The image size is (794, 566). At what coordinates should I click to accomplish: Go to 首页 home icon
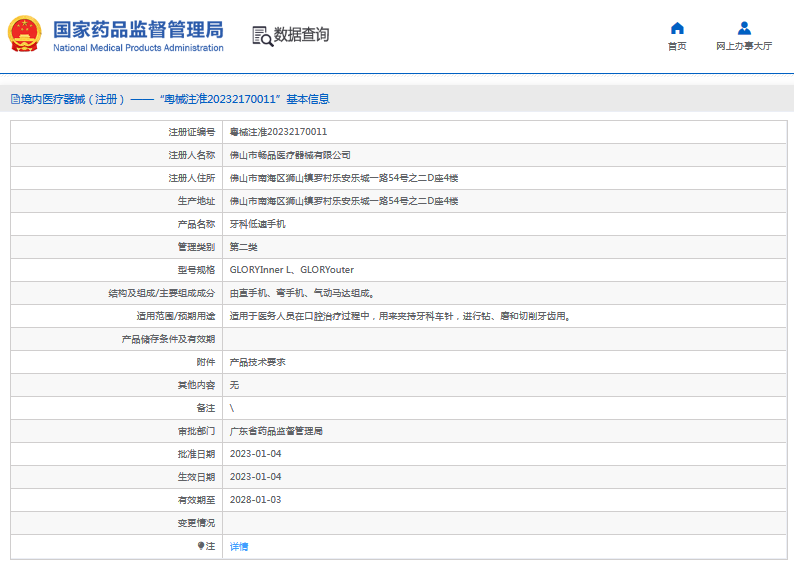tap(677, 28)
